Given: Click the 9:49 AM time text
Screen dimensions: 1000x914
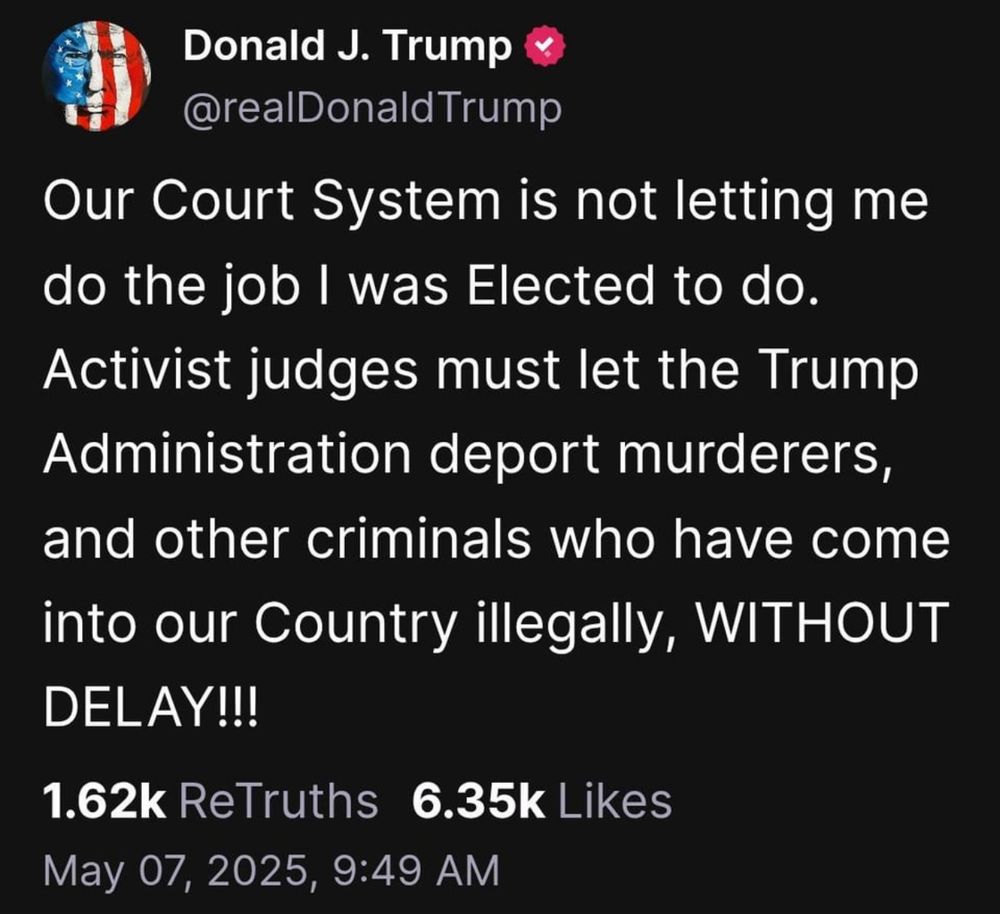Looking at the screenshot, I should click(416, 871).
